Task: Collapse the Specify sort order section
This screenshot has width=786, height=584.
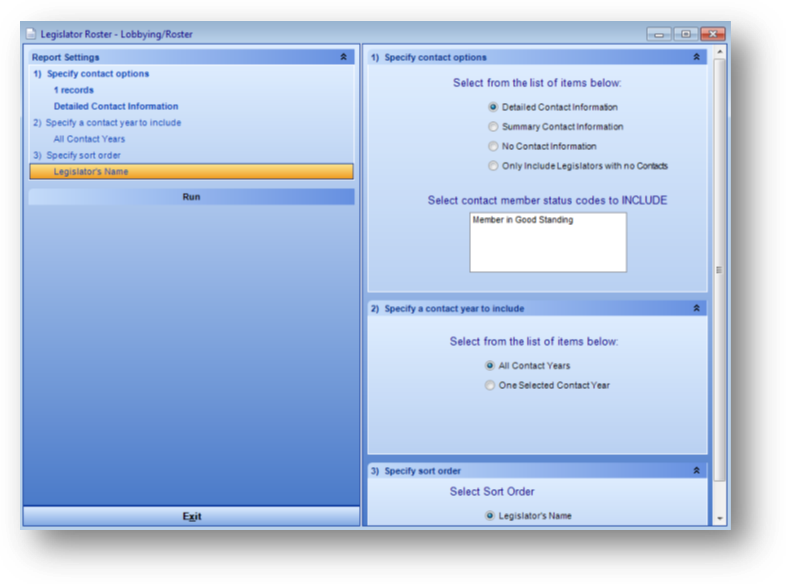Action: pyautogui.click(x=696, y=471)
